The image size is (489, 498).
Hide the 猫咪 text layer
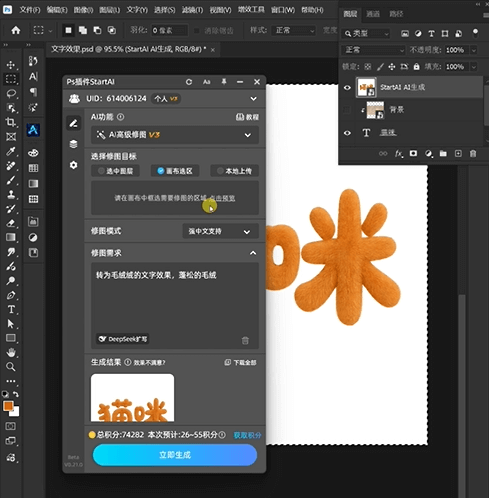pyautogui.click(x=347, y=133)
